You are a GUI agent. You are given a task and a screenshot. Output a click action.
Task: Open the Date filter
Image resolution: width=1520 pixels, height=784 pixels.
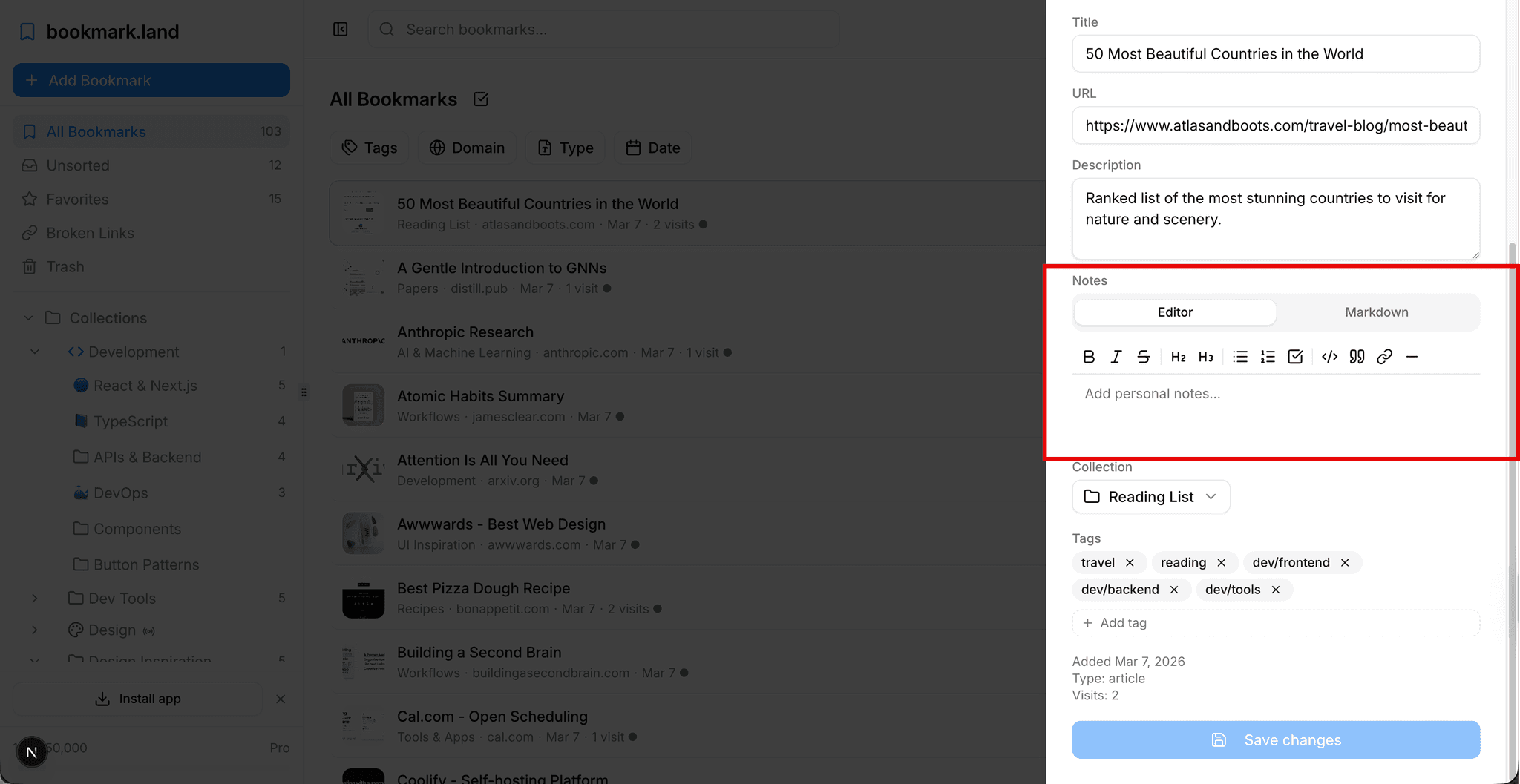[x=653, y=148]
